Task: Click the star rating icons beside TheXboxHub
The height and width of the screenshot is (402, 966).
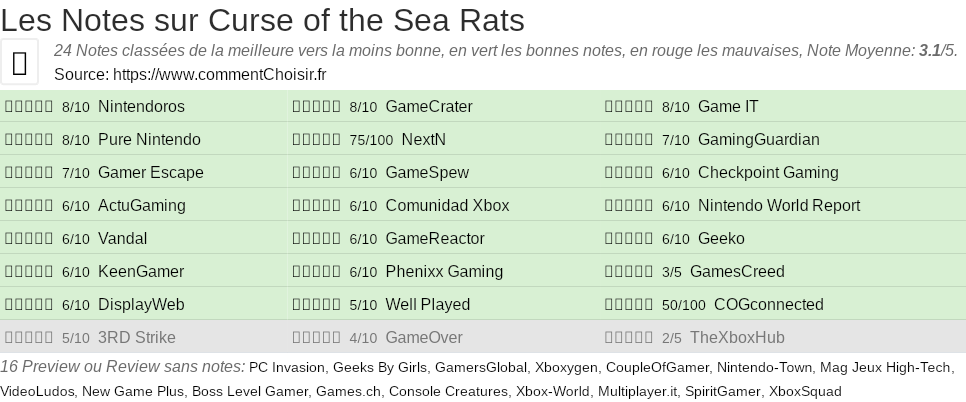Action: coord(629,338)
